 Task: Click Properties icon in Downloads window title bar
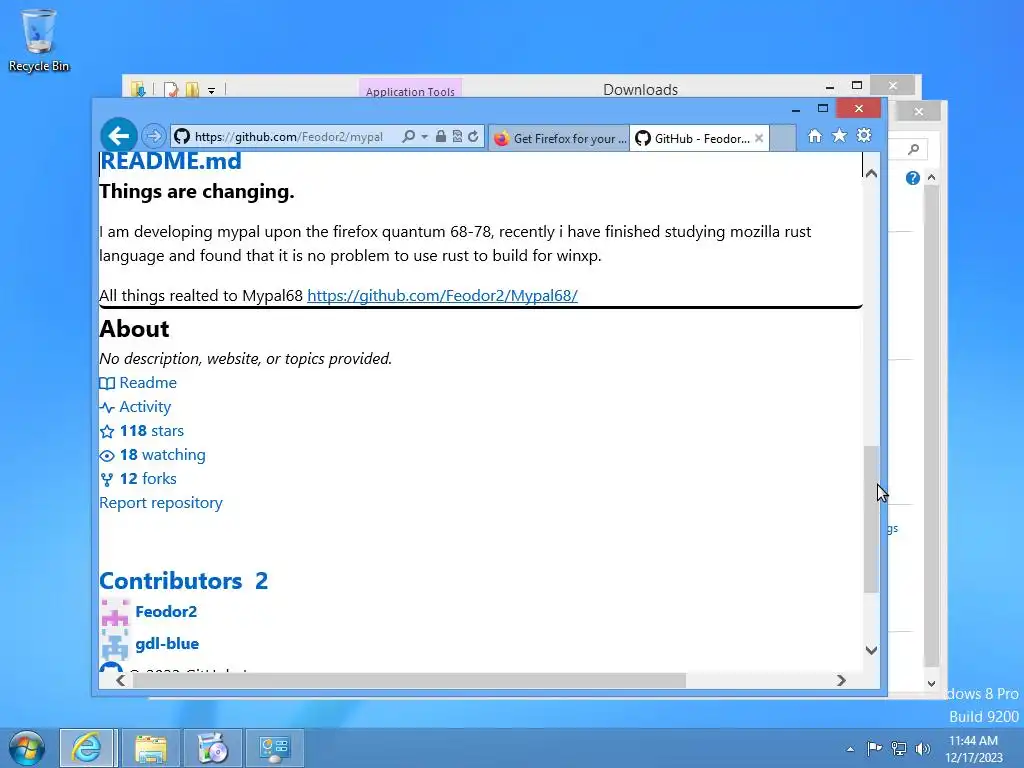pos(171,89)
